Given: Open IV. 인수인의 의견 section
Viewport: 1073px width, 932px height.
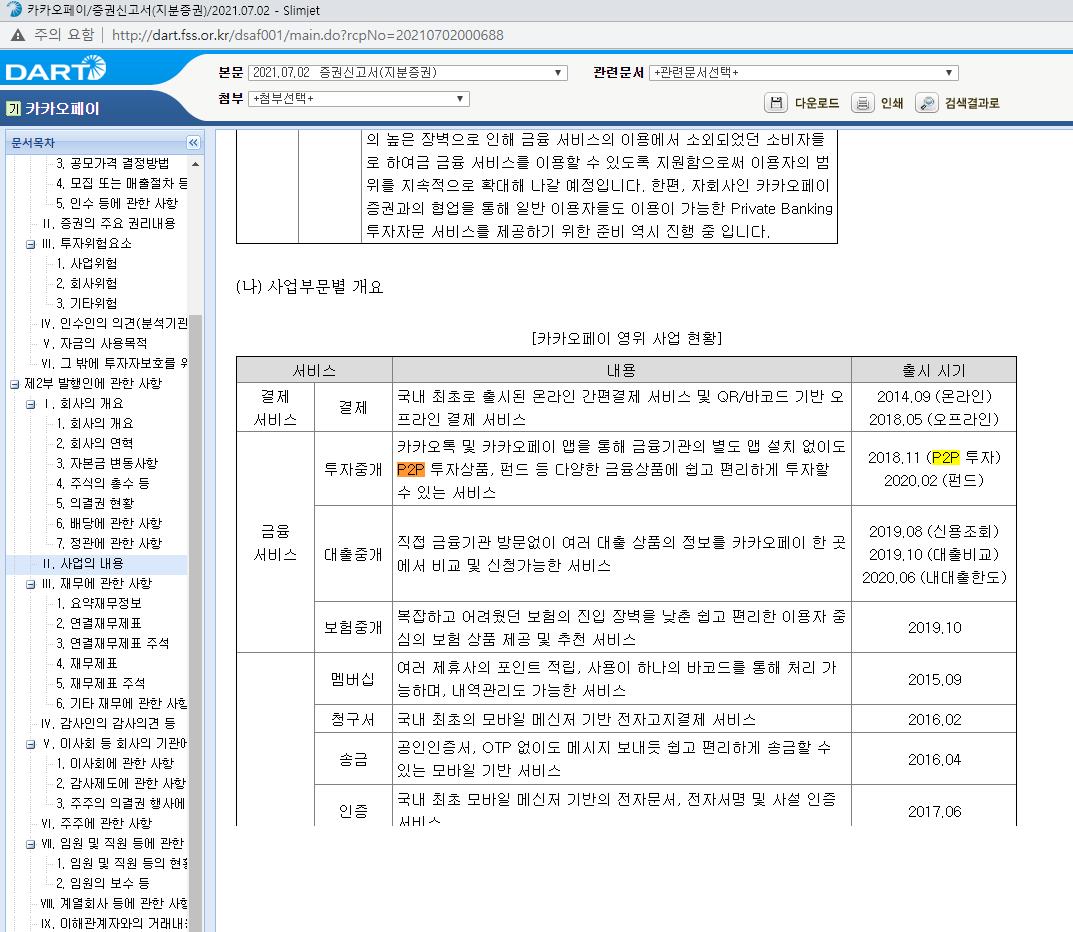Looking at the screenshot, I should click(114, 323).
